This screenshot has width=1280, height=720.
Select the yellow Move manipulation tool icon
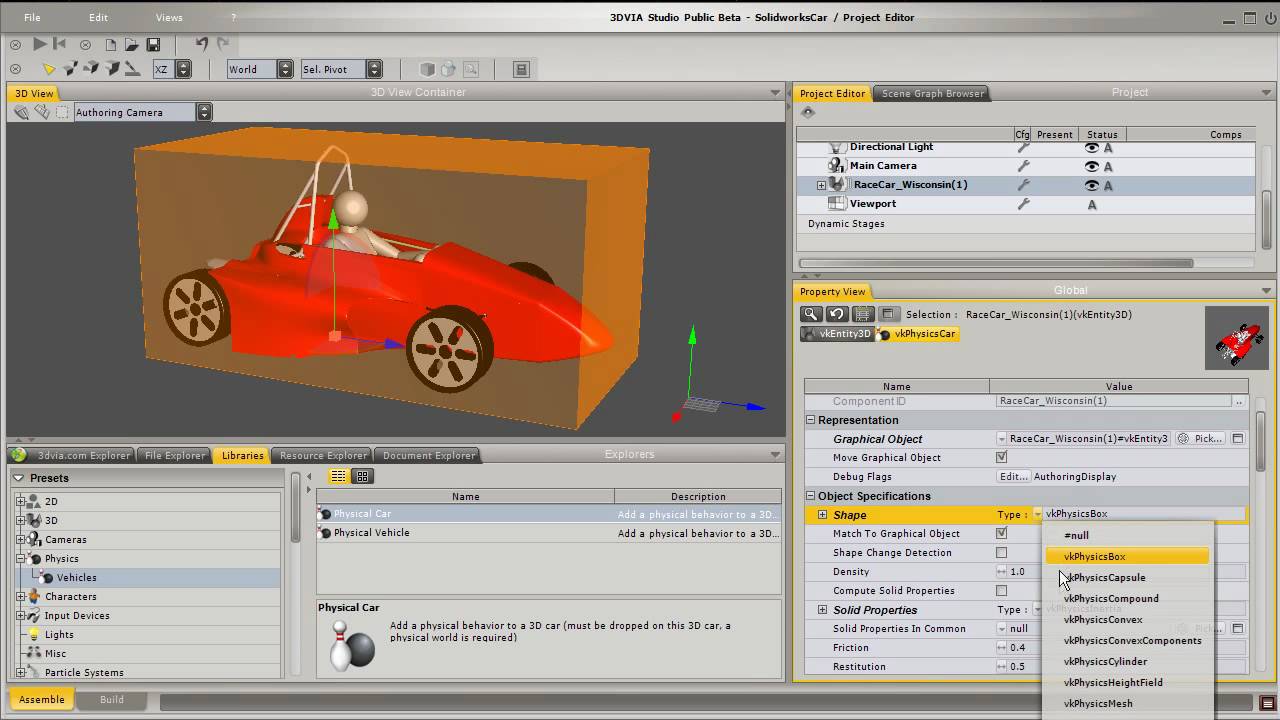click(x=50, y=67)
